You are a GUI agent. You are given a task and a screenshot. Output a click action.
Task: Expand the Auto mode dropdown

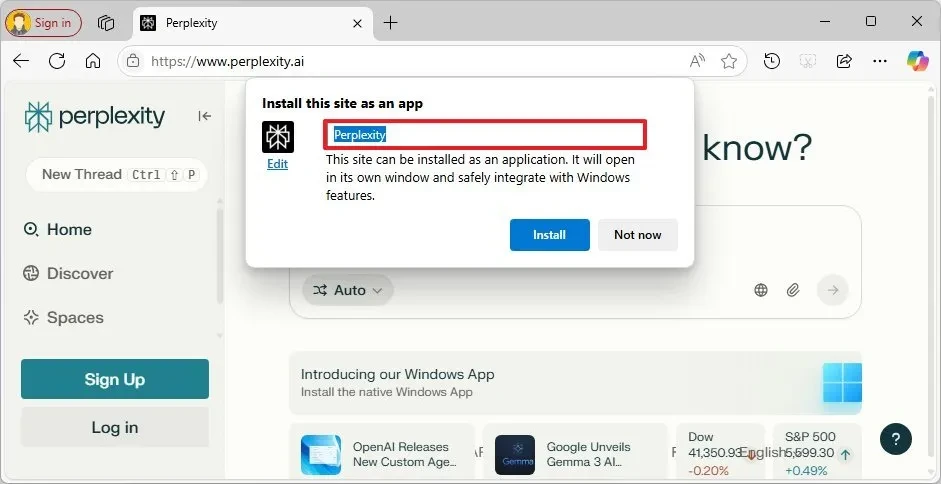coord(348,290)
